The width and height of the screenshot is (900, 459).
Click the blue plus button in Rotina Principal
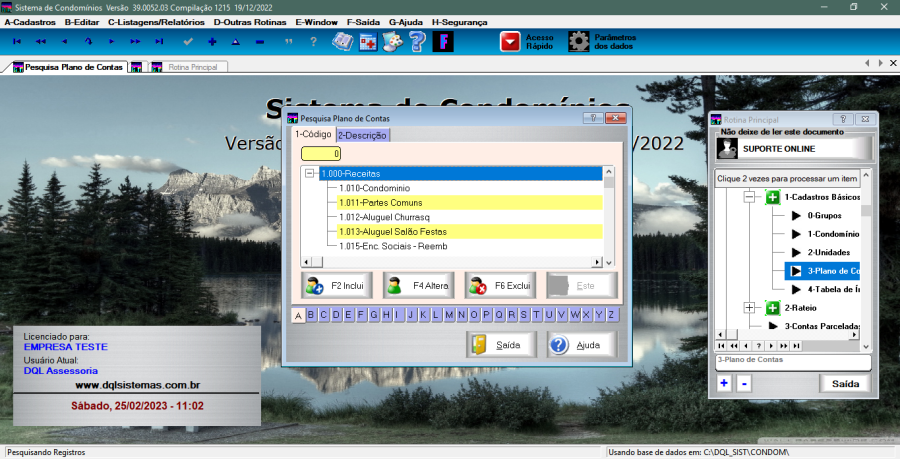coord(724,383)
